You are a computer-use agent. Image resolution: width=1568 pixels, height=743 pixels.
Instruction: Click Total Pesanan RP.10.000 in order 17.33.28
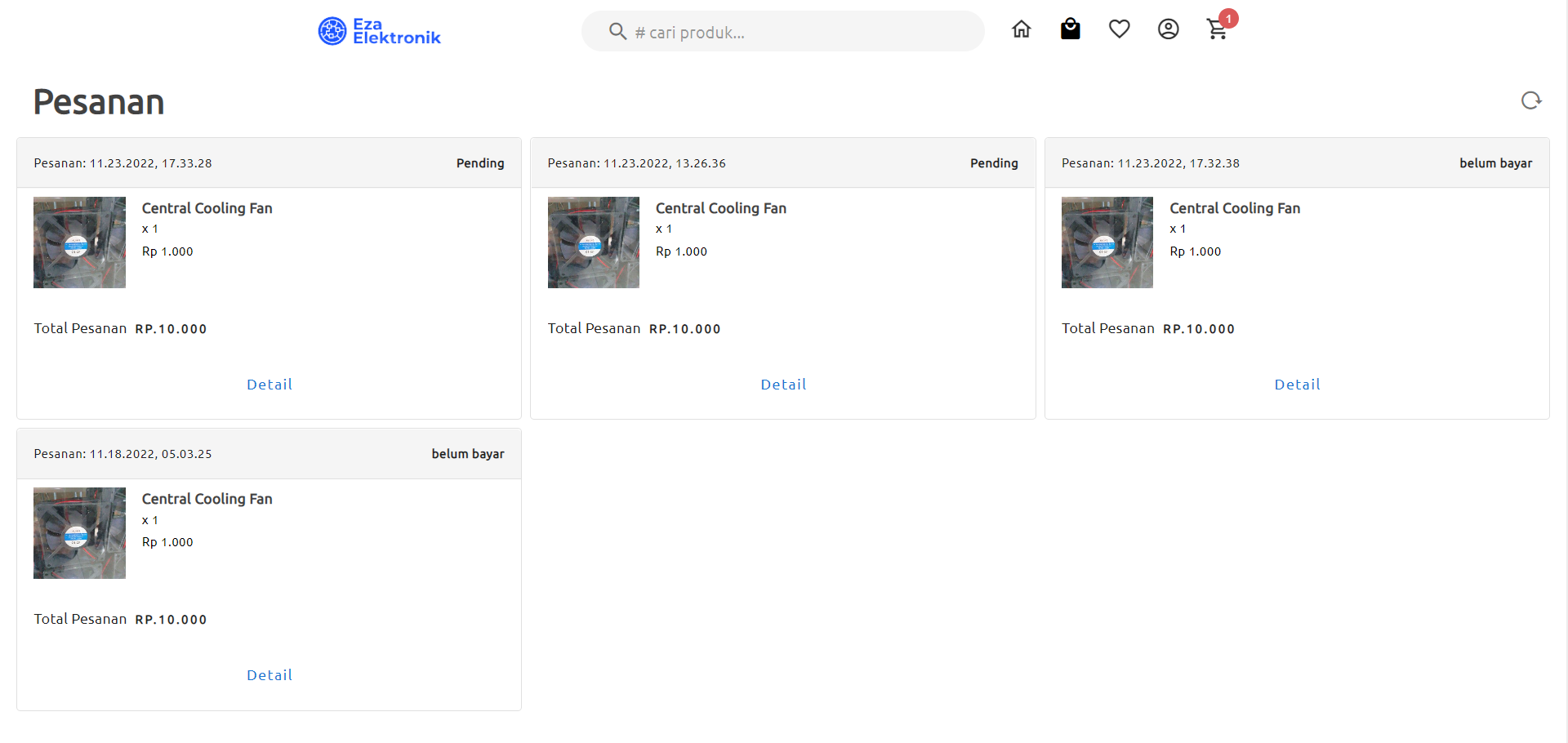coord(120,328)
